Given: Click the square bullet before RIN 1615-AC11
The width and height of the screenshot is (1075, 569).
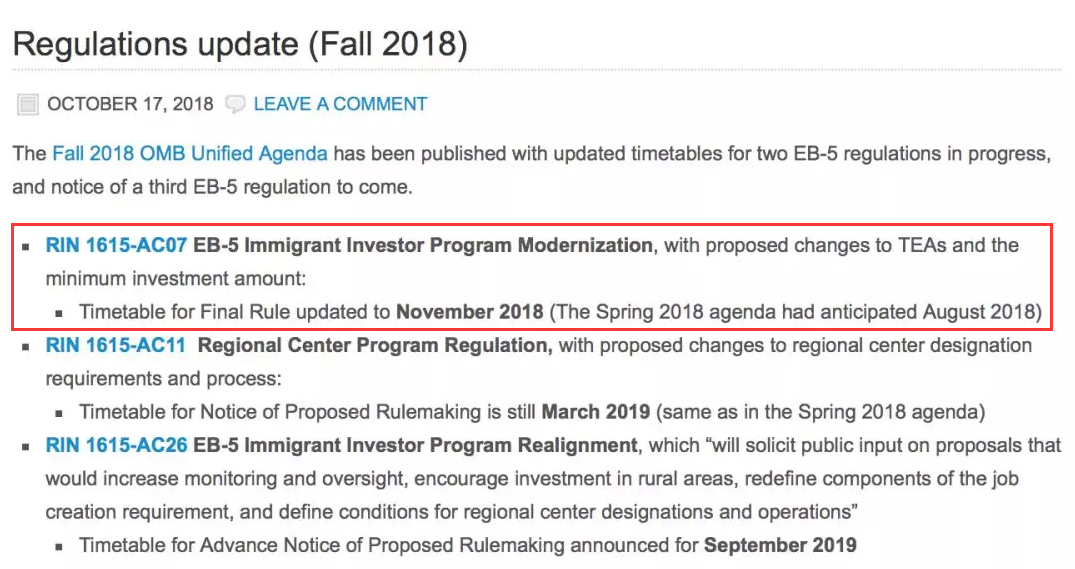Looking at the screenshot, I should click(x=26, y=346).
